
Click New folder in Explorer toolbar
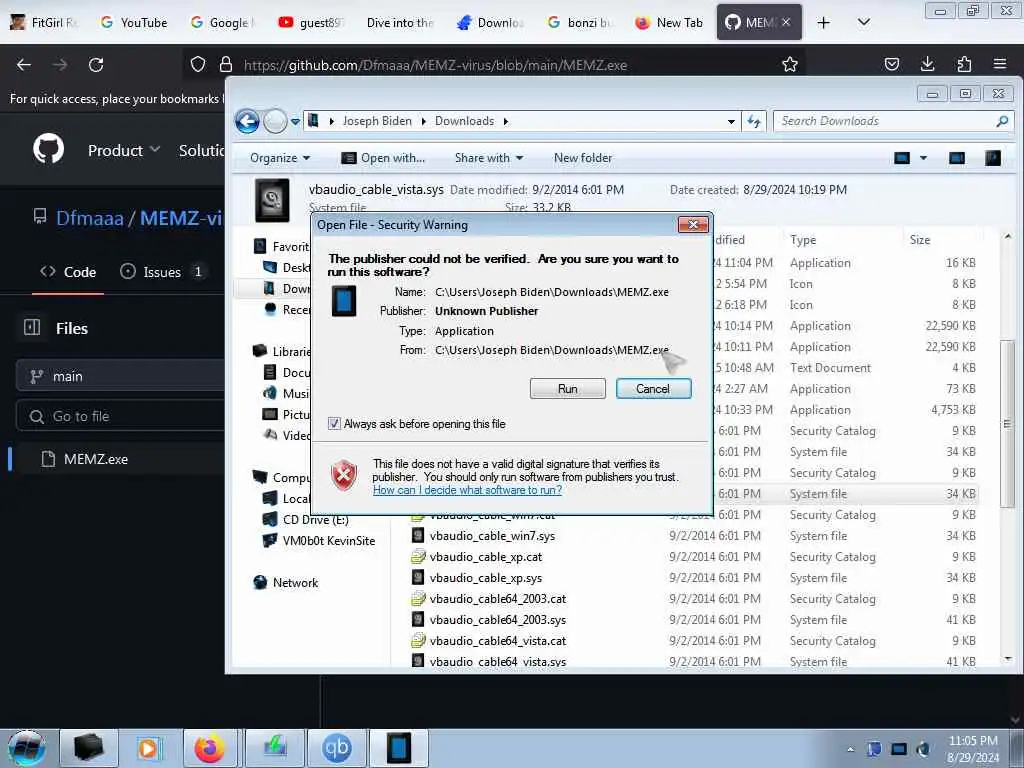(x=583, y=158)
